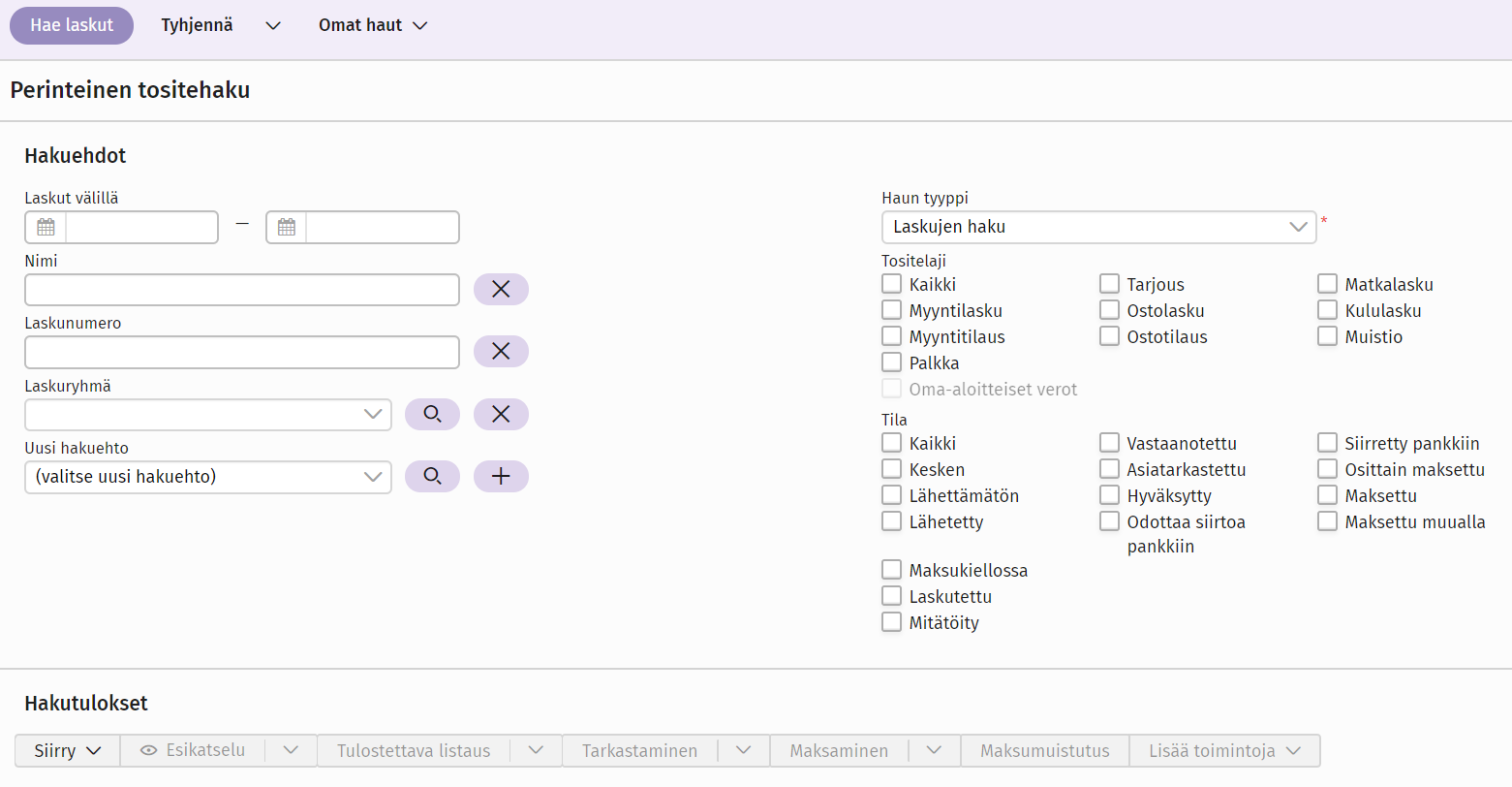
Task: Open Lisää toimintoja dropdown
Action: [x=1224, y=750]
